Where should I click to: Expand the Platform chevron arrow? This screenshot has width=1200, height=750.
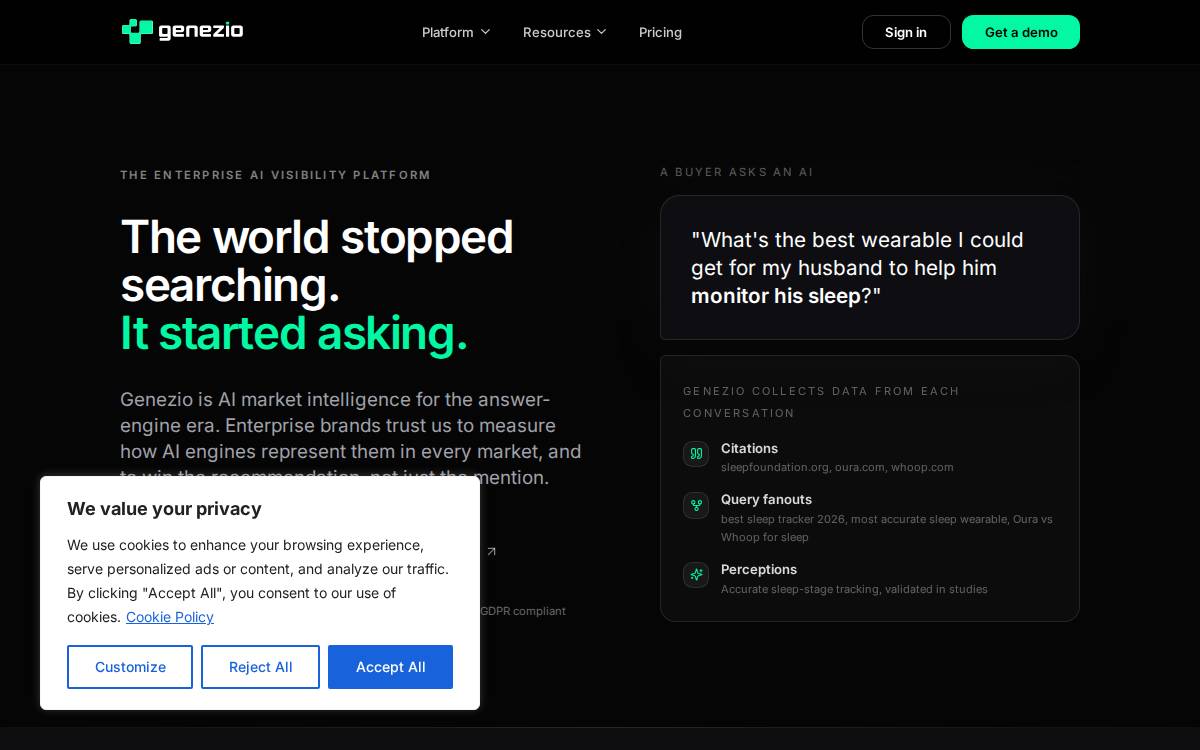coord(485,32)
